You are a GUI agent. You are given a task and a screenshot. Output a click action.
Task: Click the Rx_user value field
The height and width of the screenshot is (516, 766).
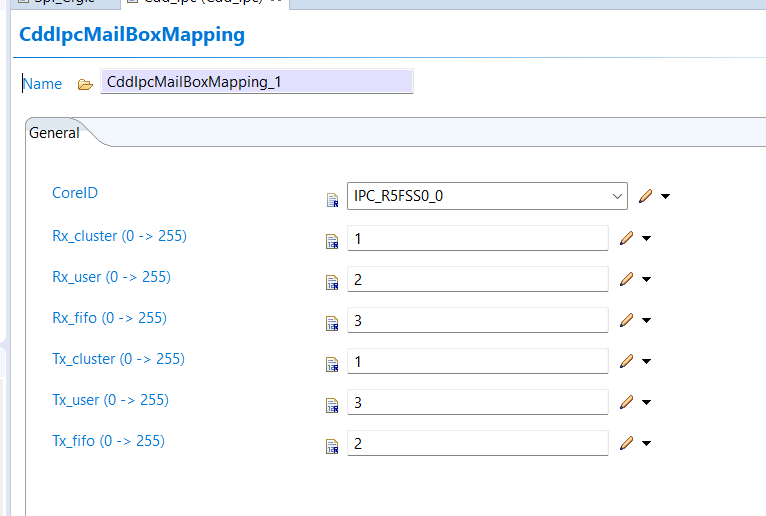(478, 279)
